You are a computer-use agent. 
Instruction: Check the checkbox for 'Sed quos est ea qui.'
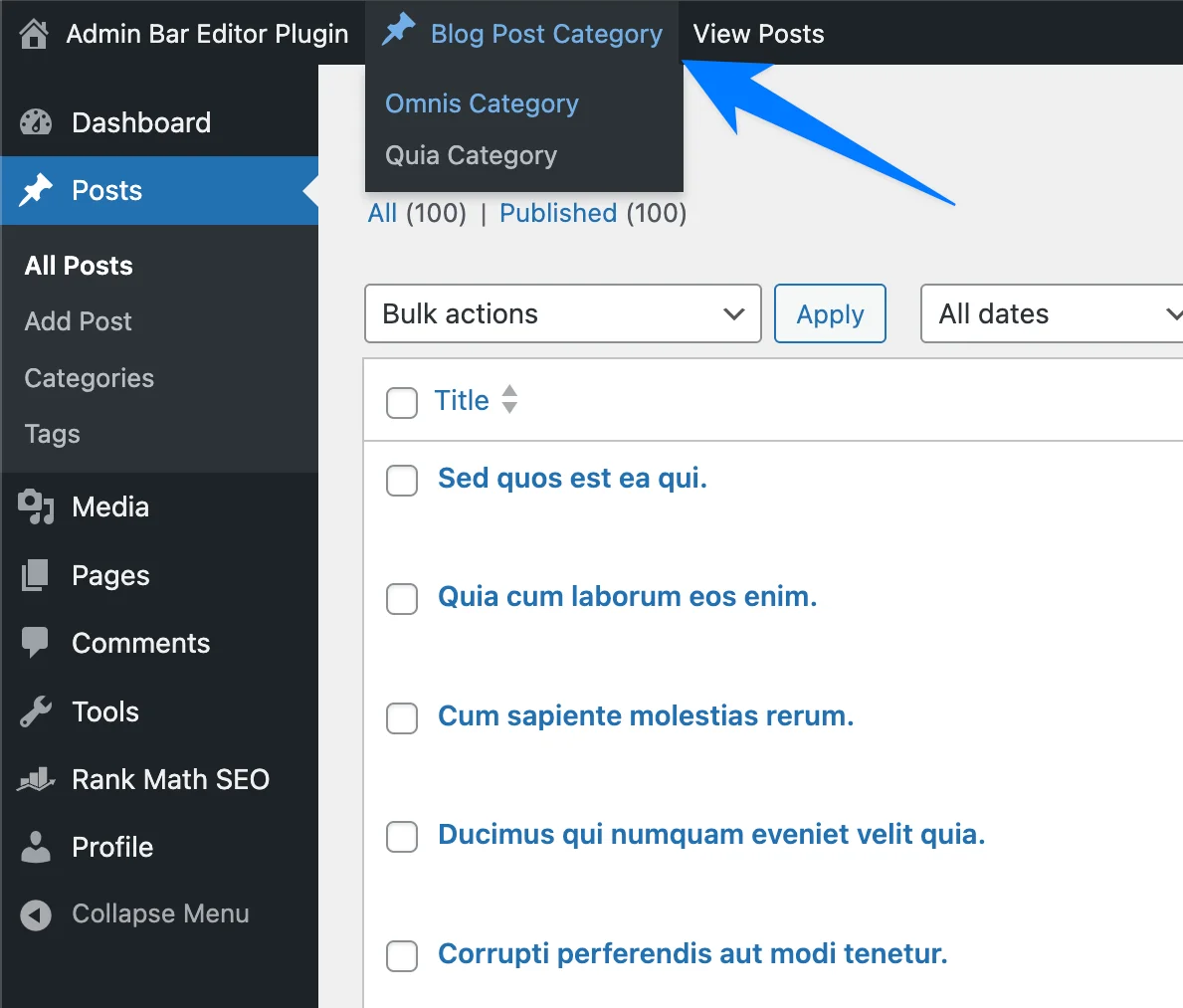click(x=402, y=481)
